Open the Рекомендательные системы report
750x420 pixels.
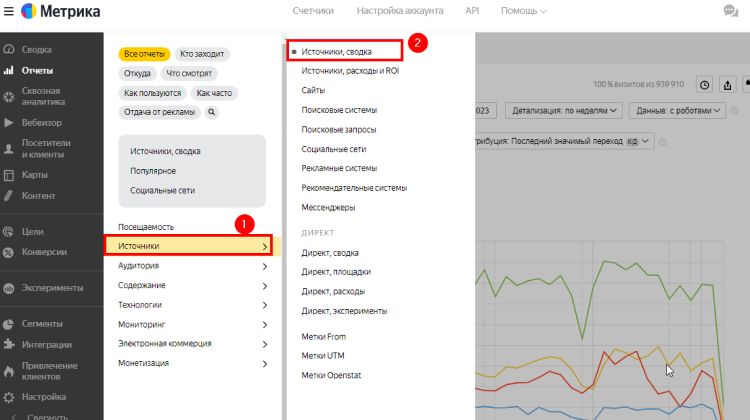tap(354, 188)
